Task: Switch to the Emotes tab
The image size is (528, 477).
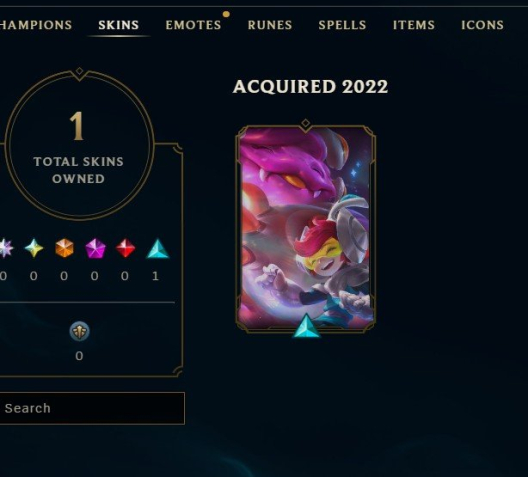Action: click(193, 25)
